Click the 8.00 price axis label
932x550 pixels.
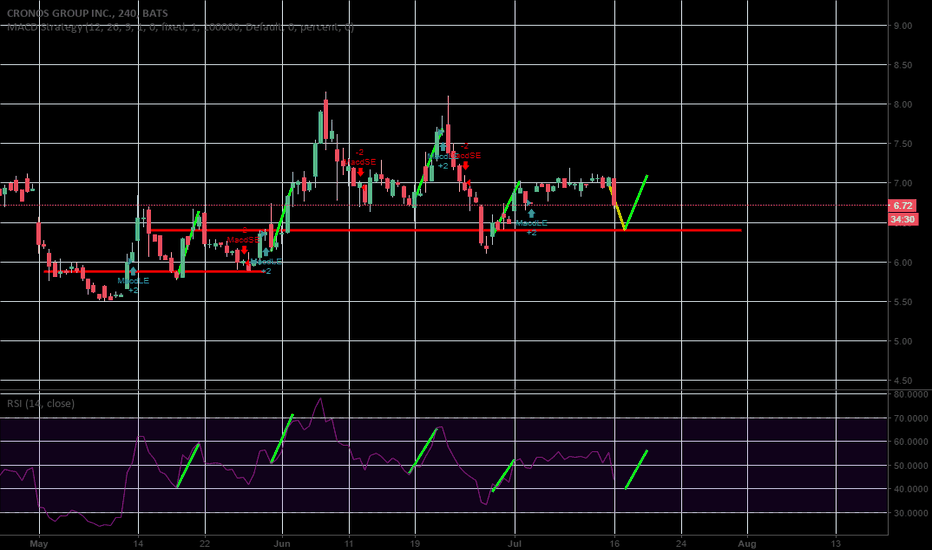pyautogui.click(x=902, y=104)
